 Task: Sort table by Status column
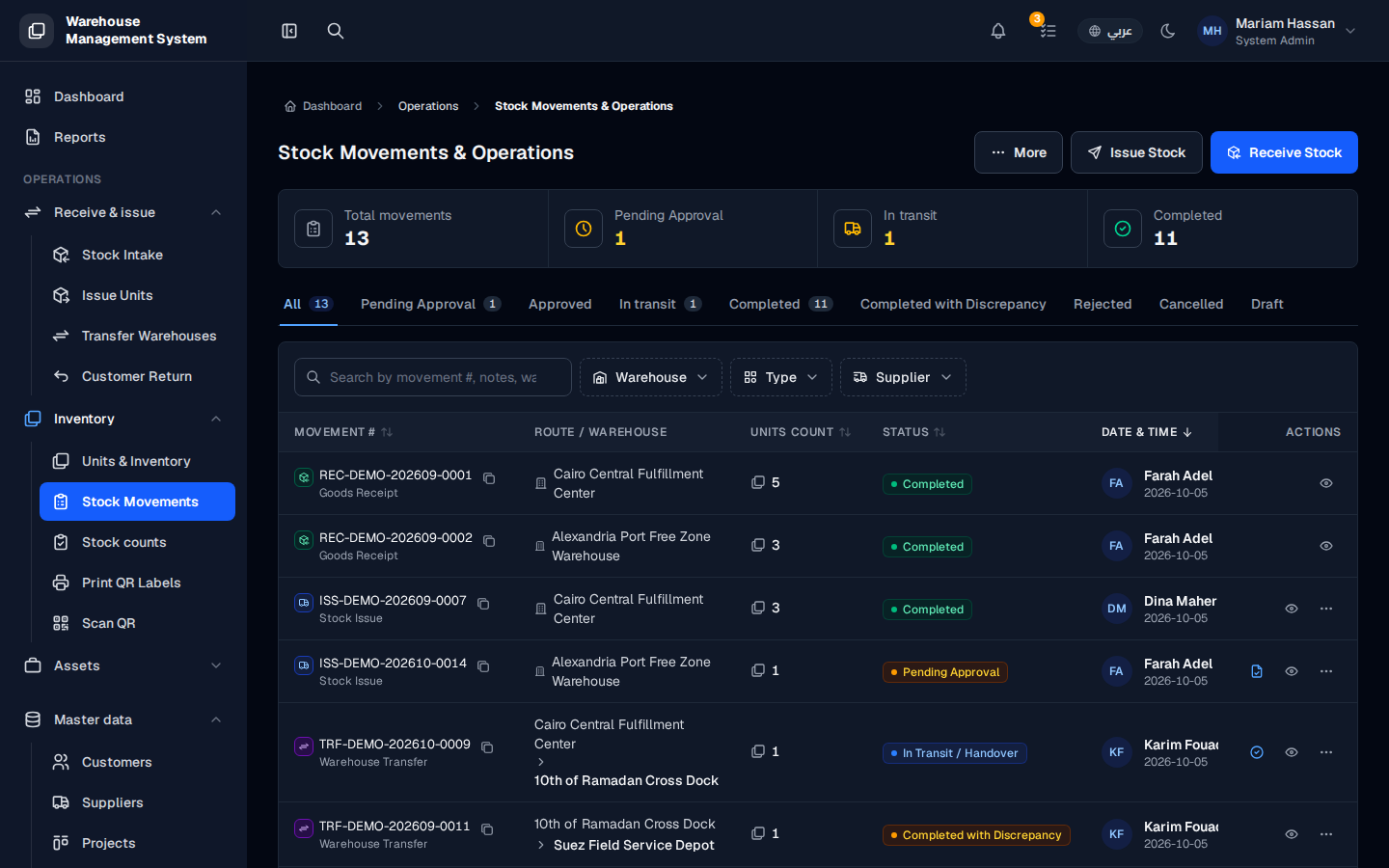913,432
